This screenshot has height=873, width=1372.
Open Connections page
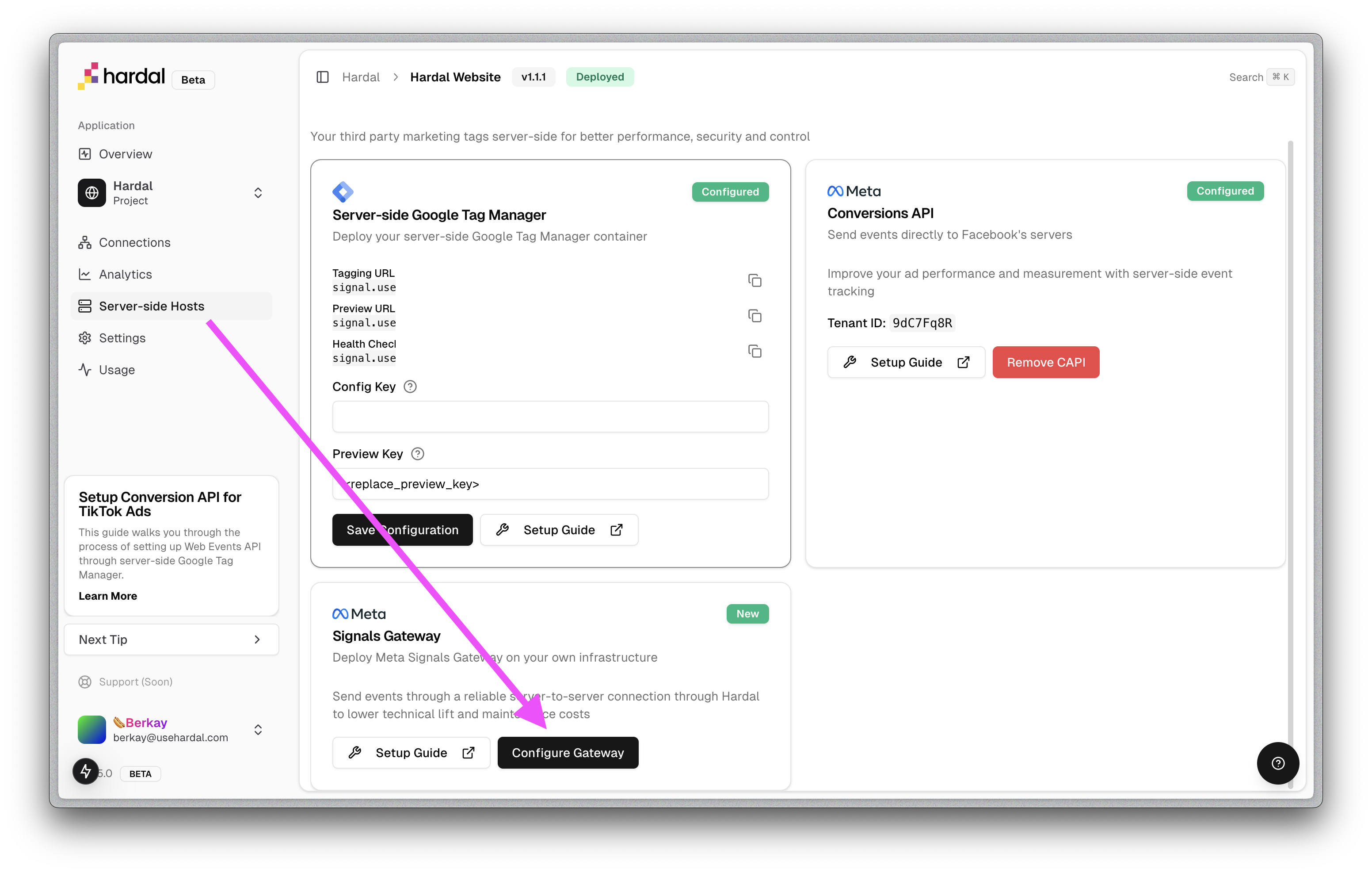pyautogui.click(x=171, y=242)
